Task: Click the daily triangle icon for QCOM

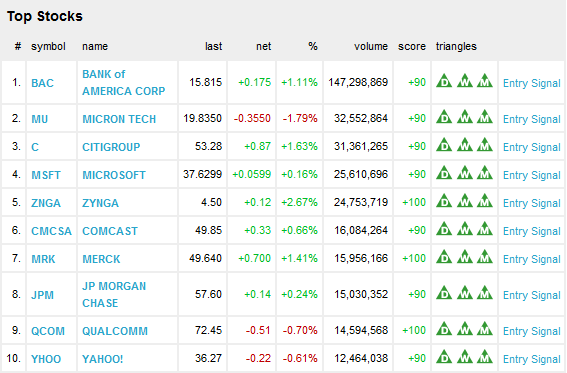Action: click(444, 329)
